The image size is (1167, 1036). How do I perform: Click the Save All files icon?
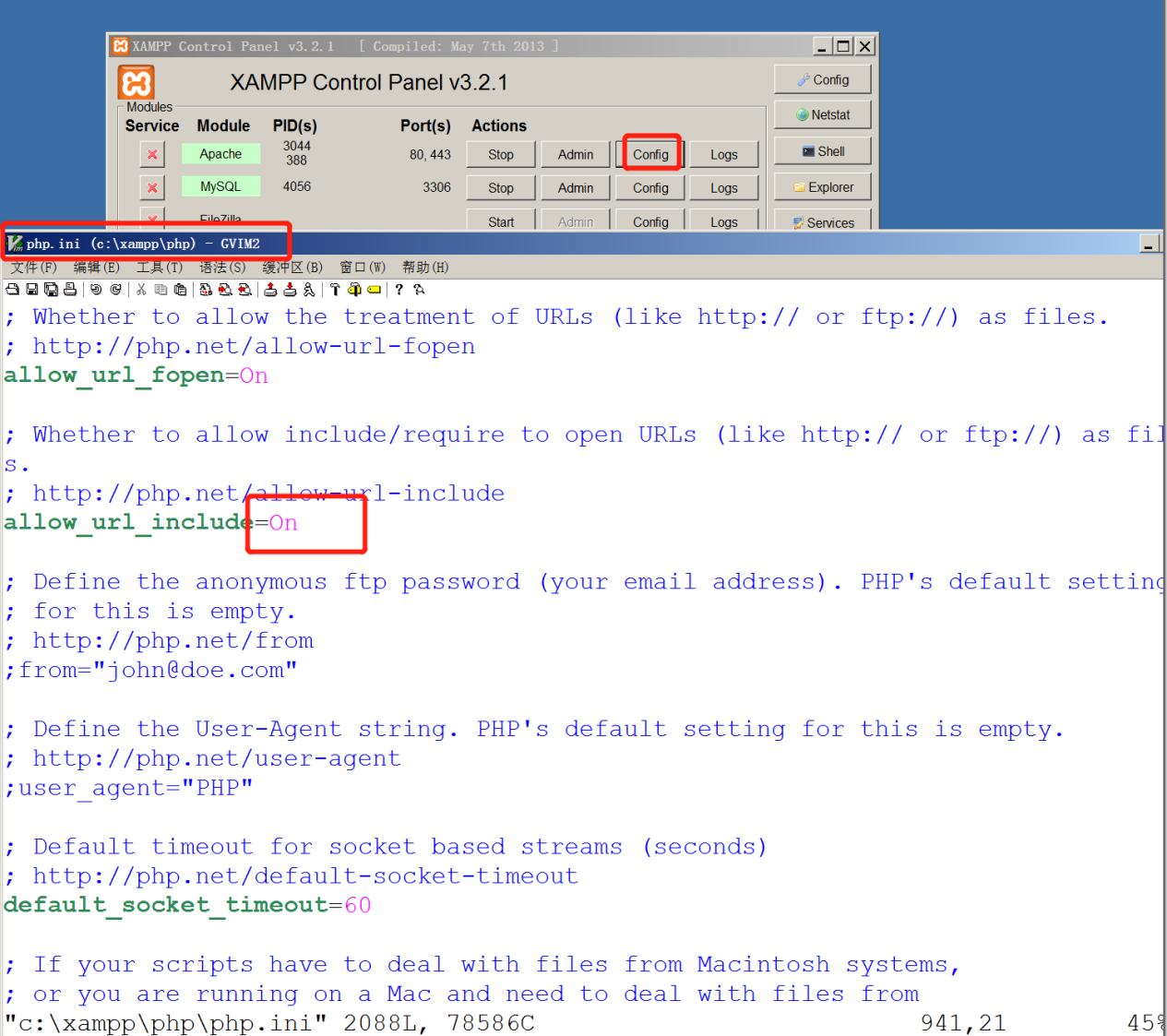pos(51,290)
